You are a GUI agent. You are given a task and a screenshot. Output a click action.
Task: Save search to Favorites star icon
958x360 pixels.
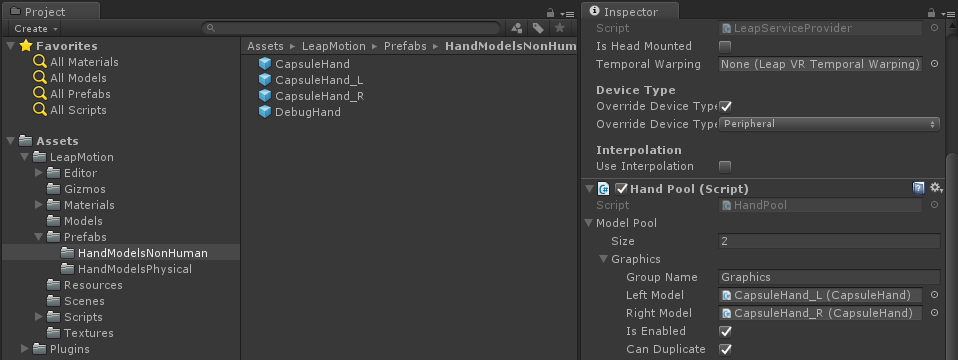point(559,28)
